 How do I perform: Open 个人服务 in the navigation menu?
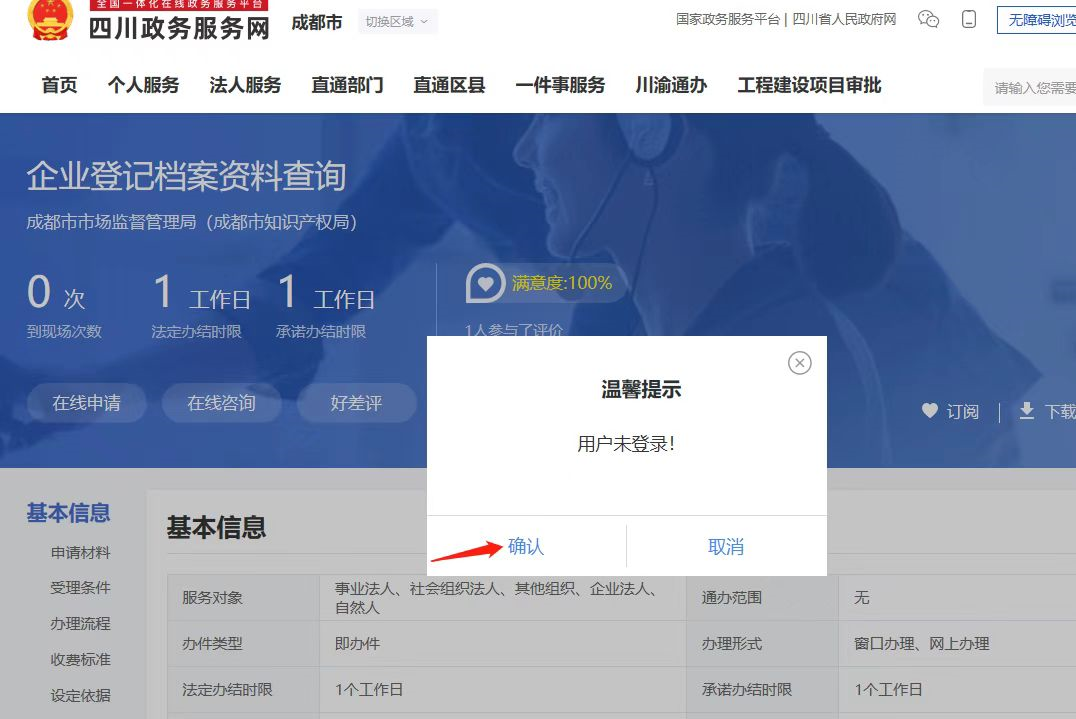(143, 85)
